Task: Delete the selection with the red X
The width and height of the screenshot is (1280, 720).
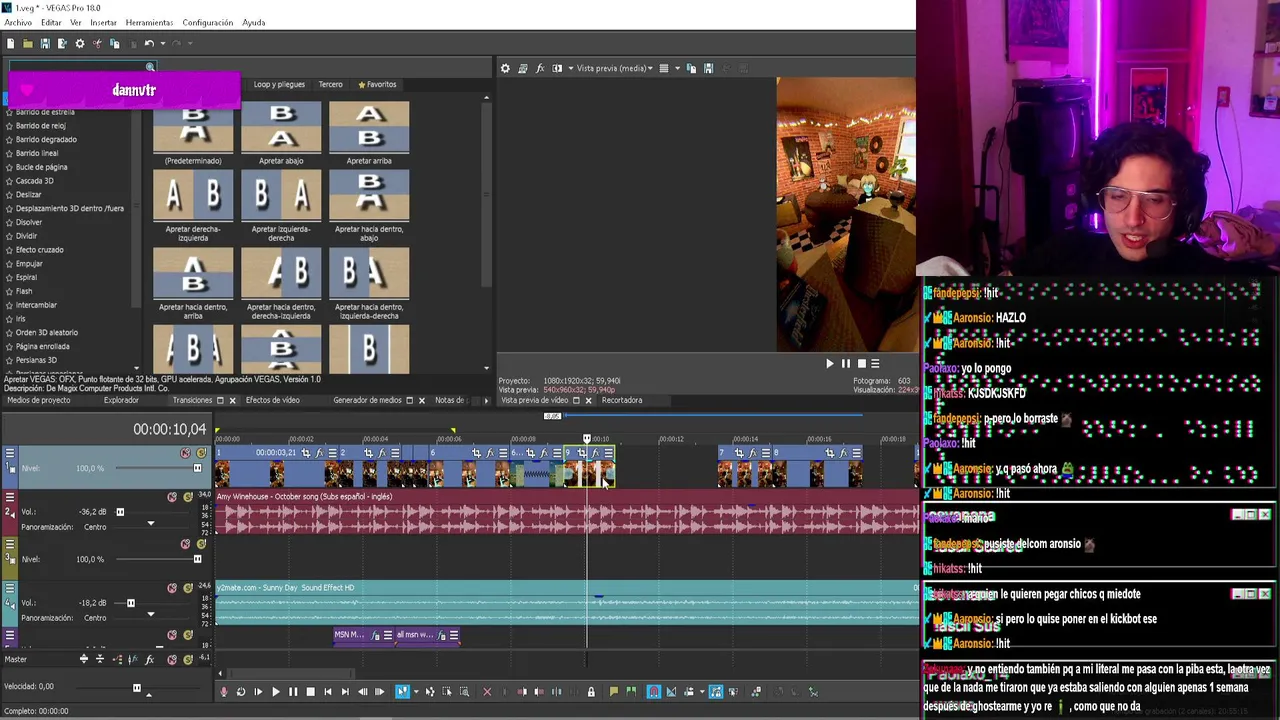Action: coord(486,691)
